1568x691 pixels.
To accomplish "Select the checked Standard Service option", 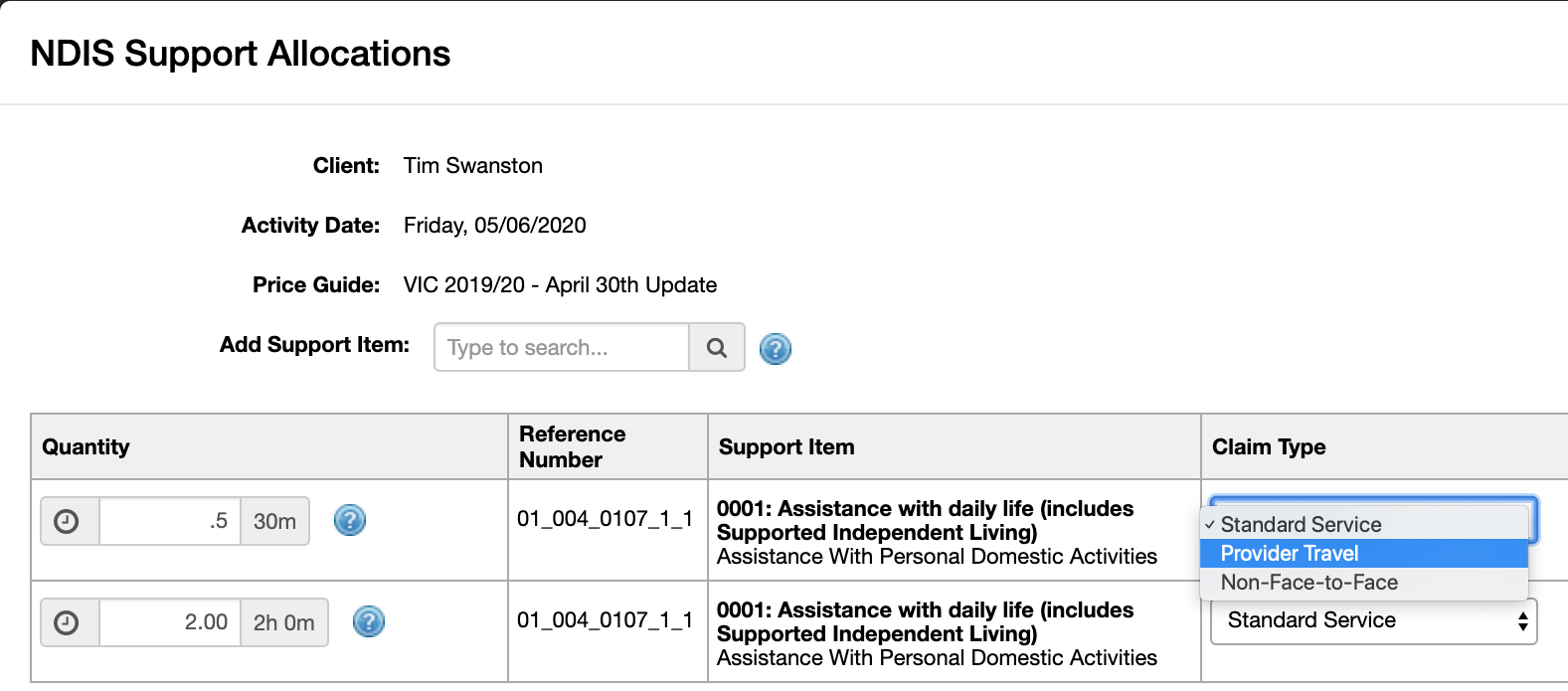I will coord(1302,524).
